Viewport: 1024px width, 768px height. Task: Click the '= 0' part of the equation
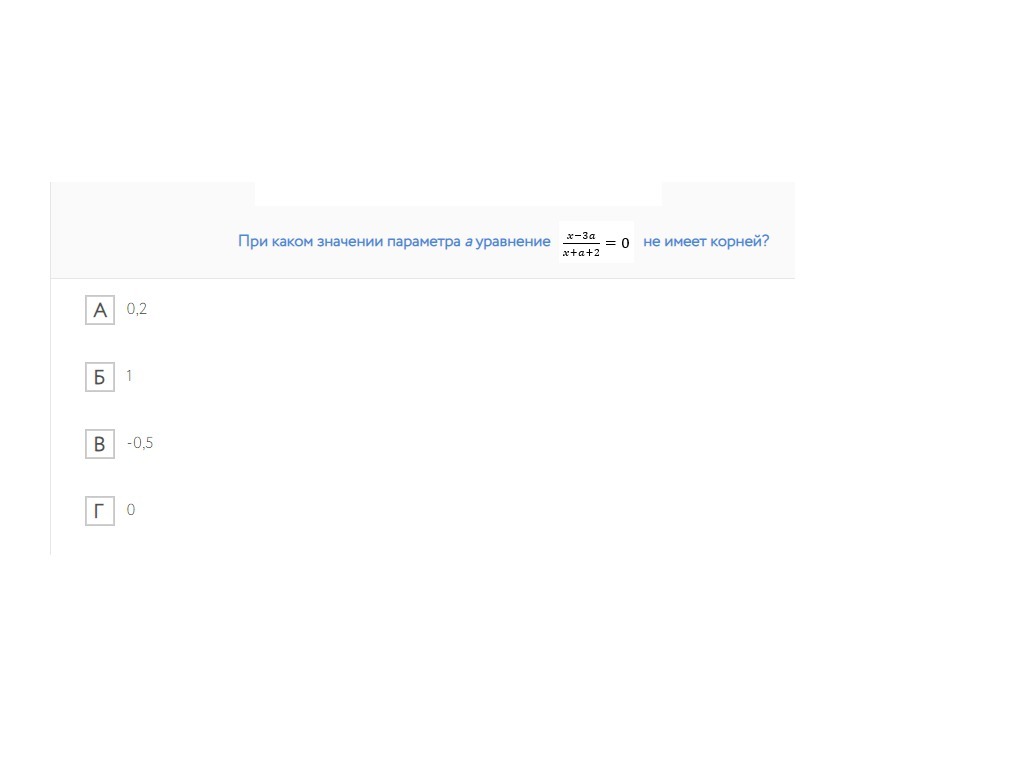tap(618, 243)
